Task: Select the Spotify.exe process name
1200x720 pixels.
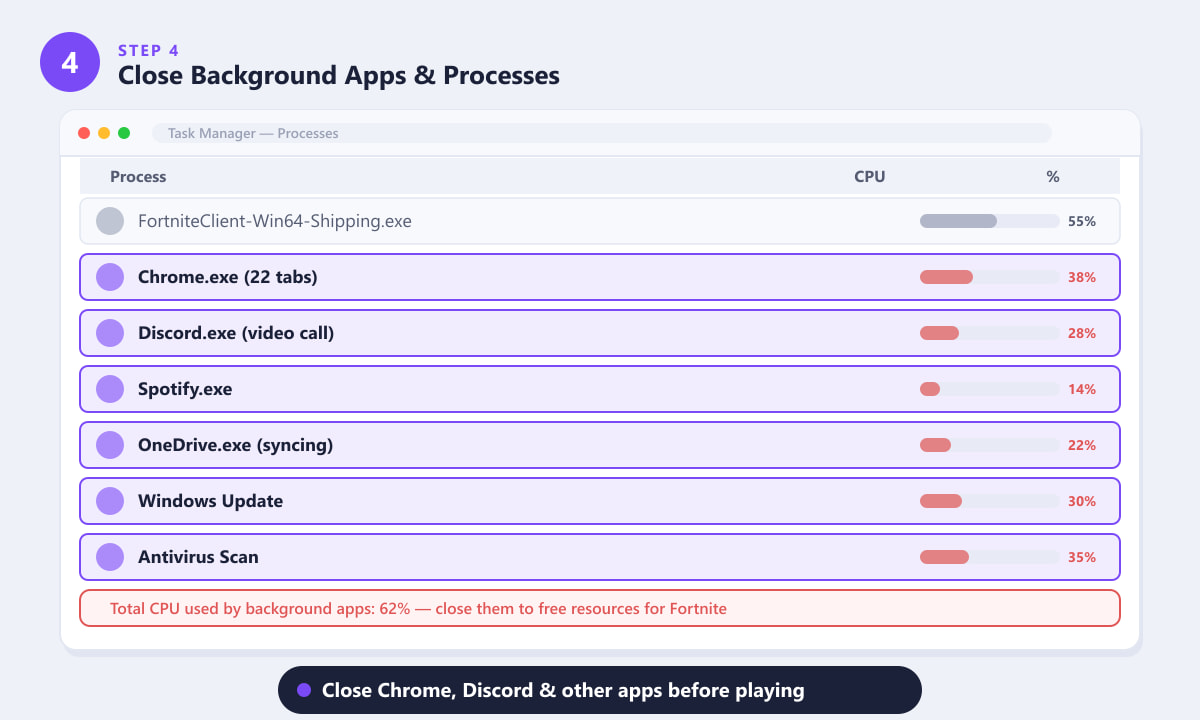Action: tap(185, 389)
